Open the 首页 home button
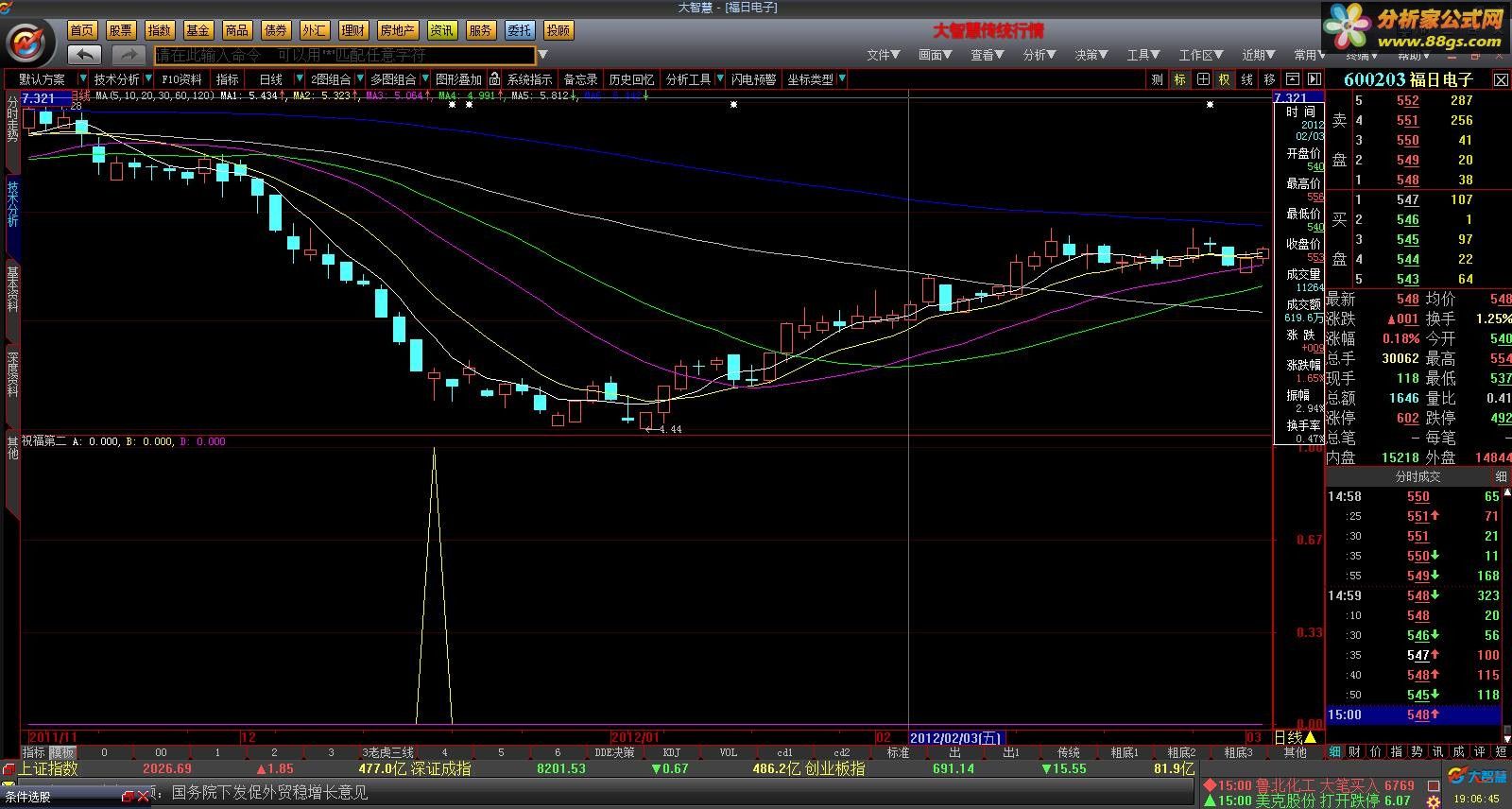The width and height of the screenshot is (1512, 809). [x=82, y=30]
